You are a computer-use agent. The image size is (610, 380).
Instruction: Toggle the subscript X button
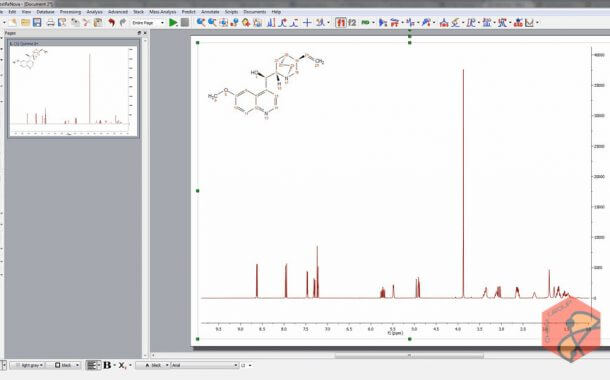[x=122, y=365]
